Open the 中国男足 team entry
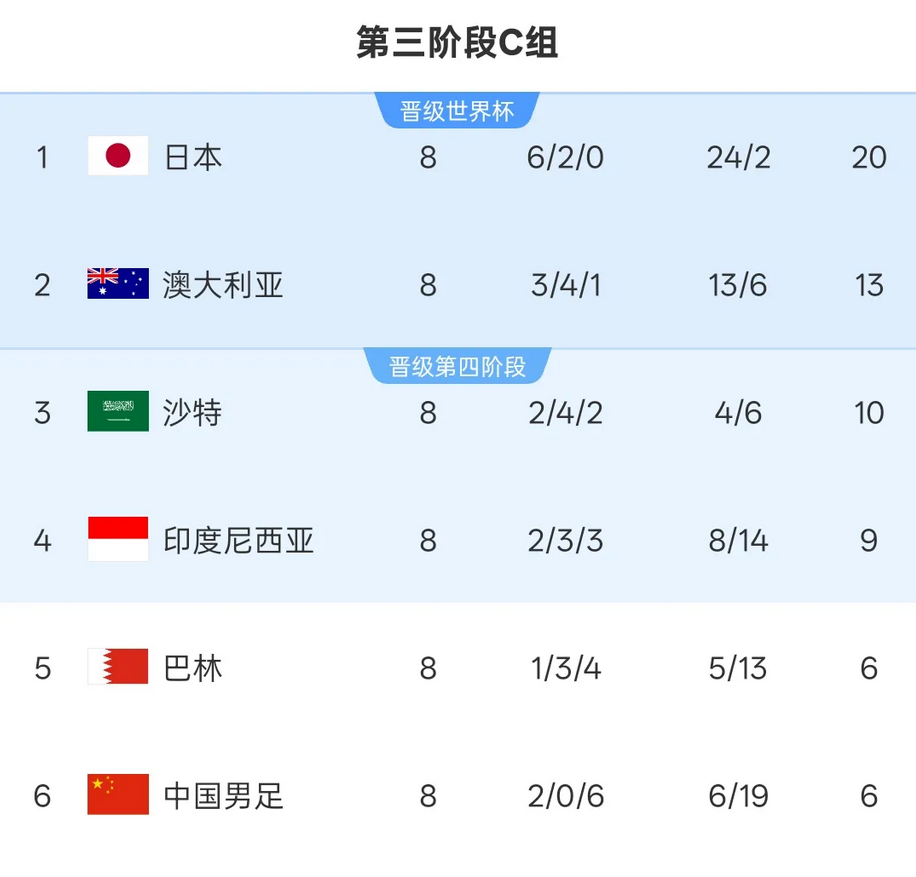This screenshot has height=877, width=916. (x=224, y=796)
